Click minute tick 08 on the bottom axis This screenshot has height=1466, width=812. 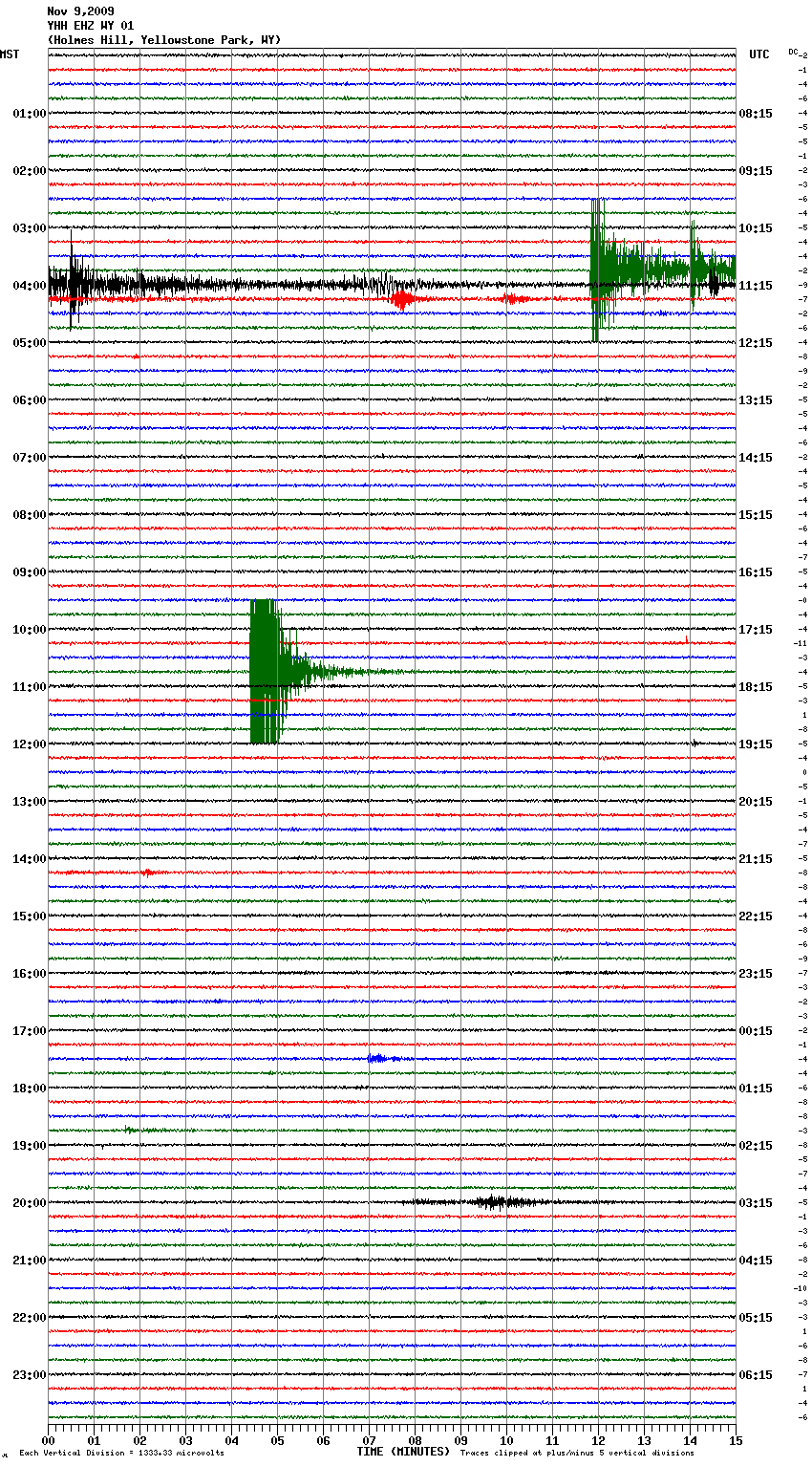(415, 1440)
